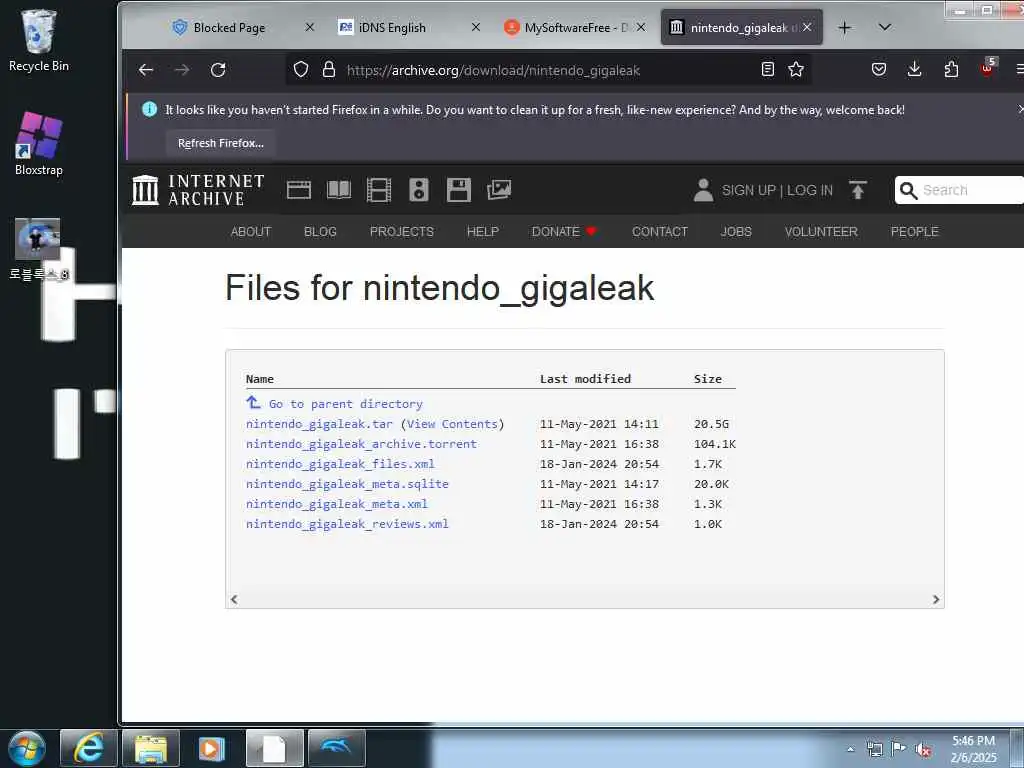Image resolution: width=1024 pixels, height=768 pixels.
Task: Click the LOG IN link
Action: pos(810,190)
